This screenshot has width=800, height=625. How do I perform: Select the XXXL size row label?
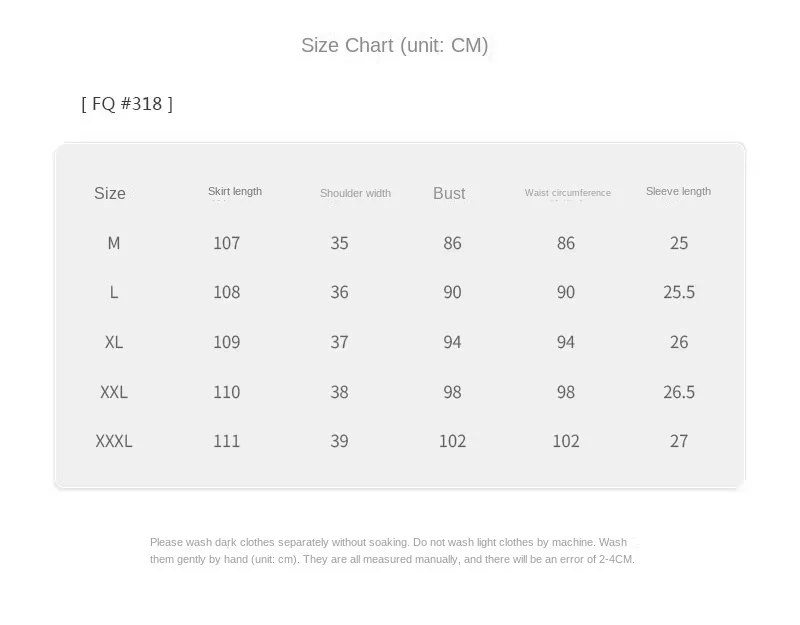pyautogui.click(x=114, y=441)
